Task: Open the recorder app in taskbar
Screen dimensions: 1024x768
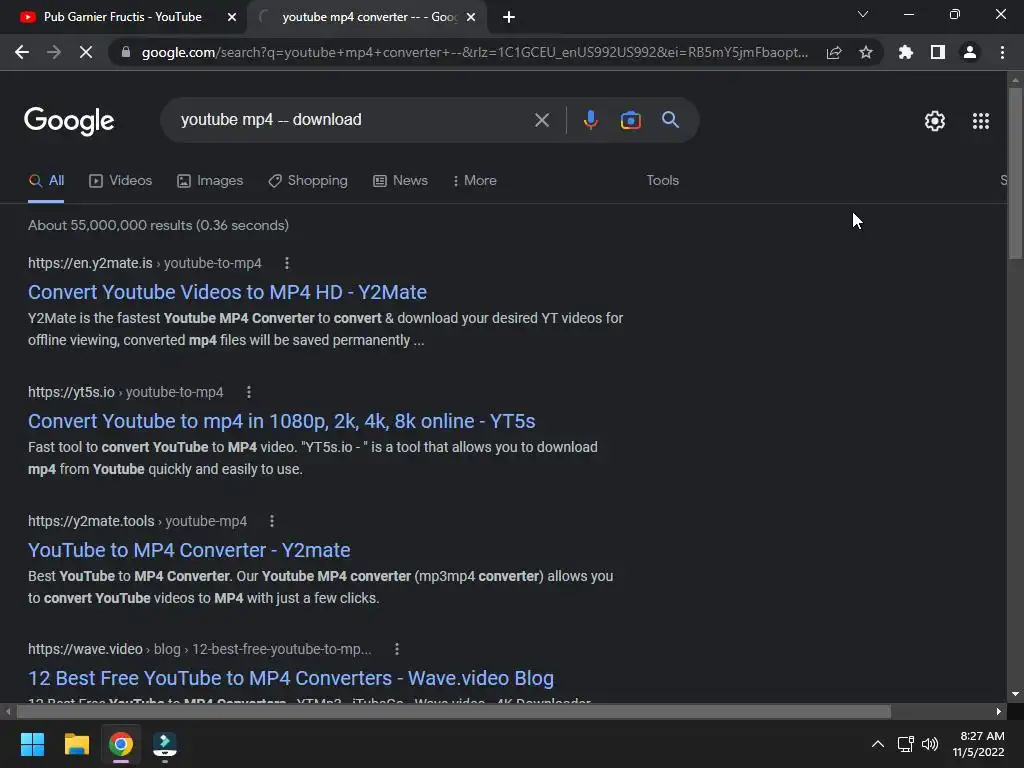Action: coord(165,744)
